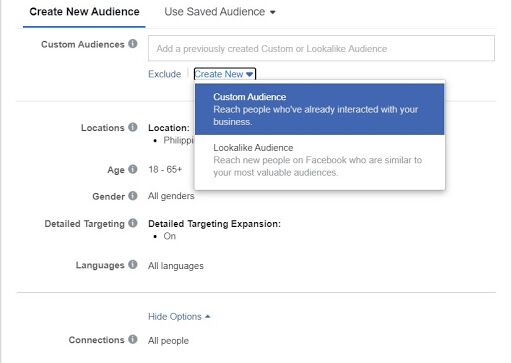Screen dimensions: 512x363
Task: Open the Use Saved Audience dropdown
Action: pyautogui.click(x=220, y=12)
